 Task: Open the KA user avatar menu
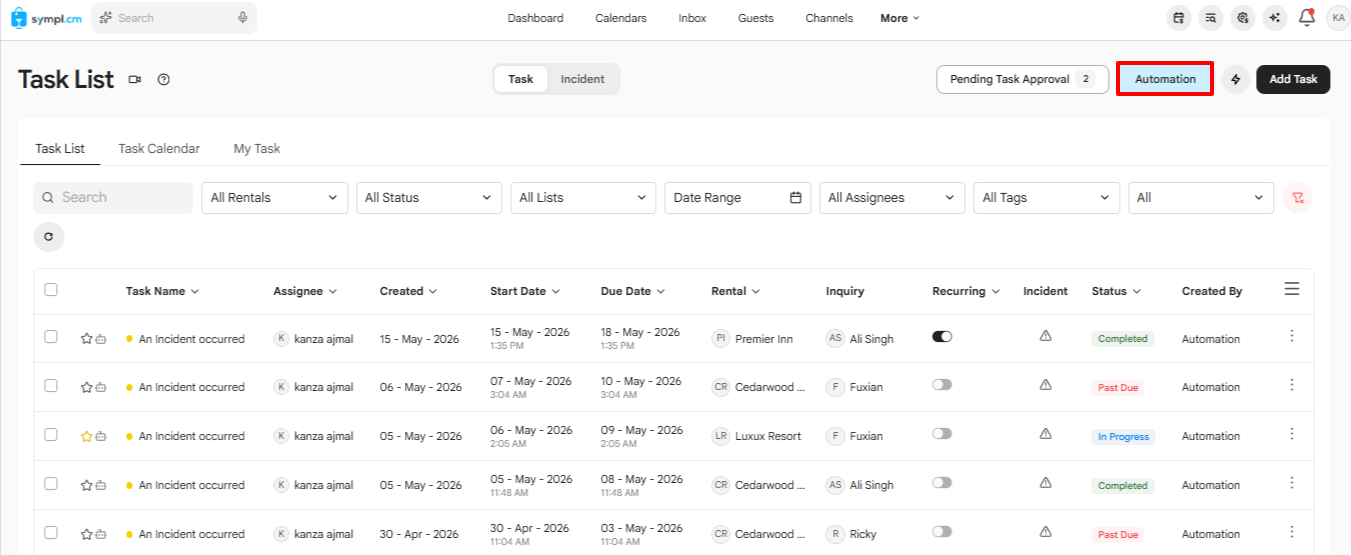(x=1338, y=18)
